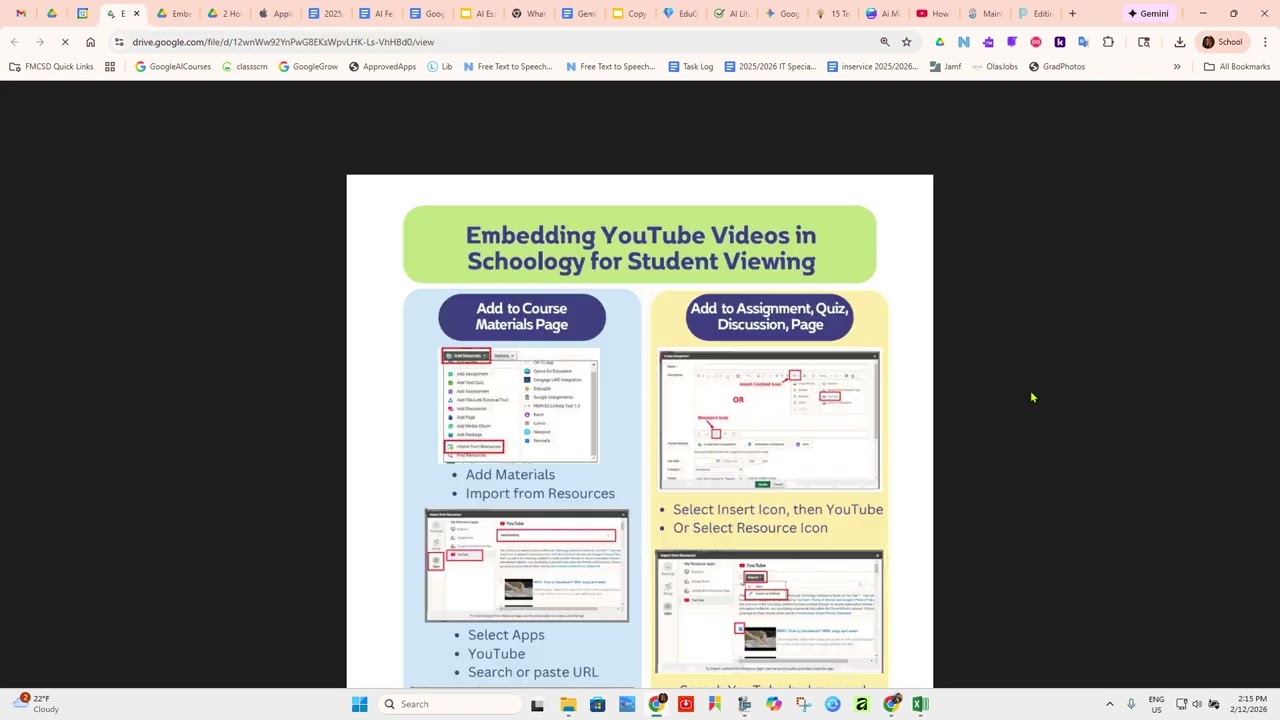Open the Insert Content icon screenshot
Viewport: 1280px width, 720px height.
(x=769, y=420)
